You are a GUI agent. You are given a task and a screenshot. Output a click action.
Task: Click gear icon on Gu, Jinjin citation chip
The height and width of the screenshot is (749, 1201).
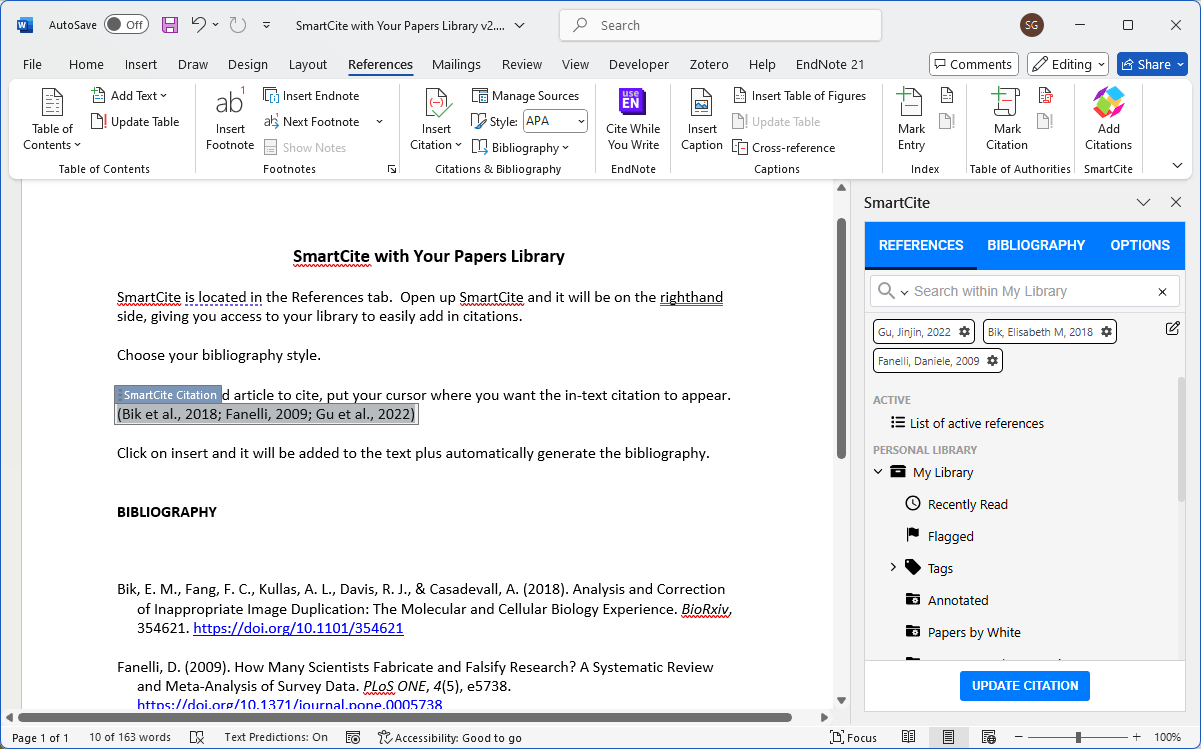[x=964, y=332]
